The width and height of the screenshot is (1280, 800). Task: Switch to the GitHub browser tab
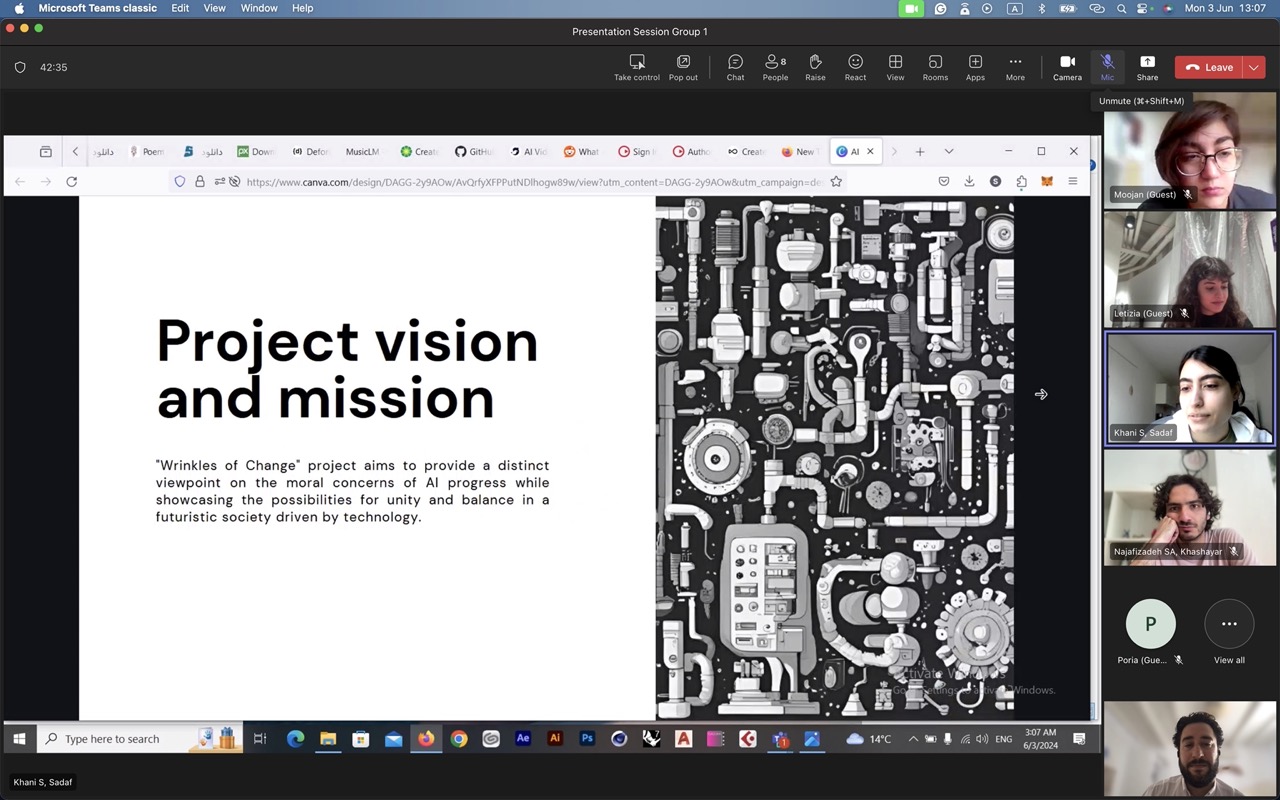click(474, 152)
